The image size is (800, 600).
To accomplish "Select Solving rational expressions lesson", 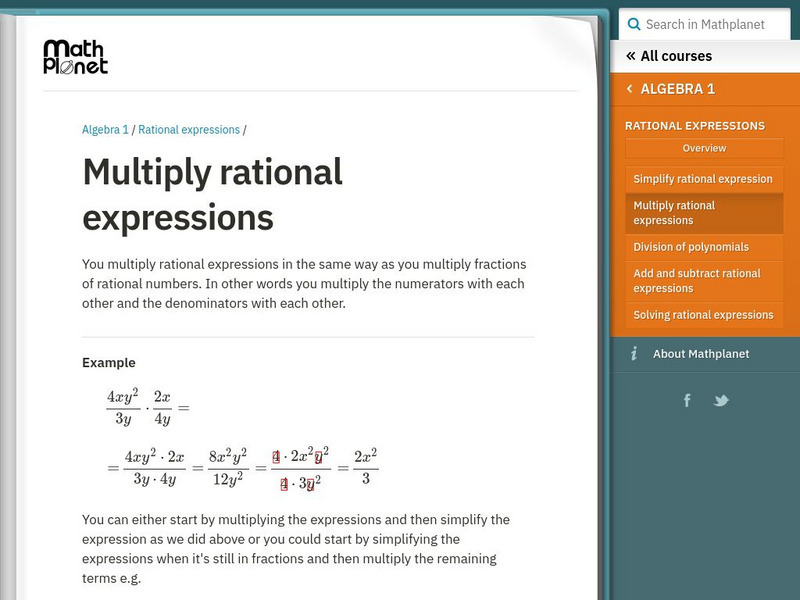I will tap(704, 314).
